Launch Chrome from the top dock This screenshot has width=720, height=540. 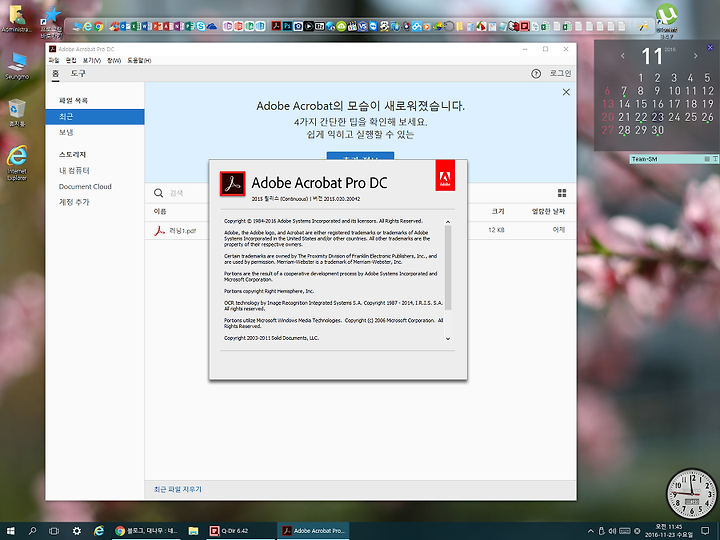pyautogui.click(x=98, y=27)
